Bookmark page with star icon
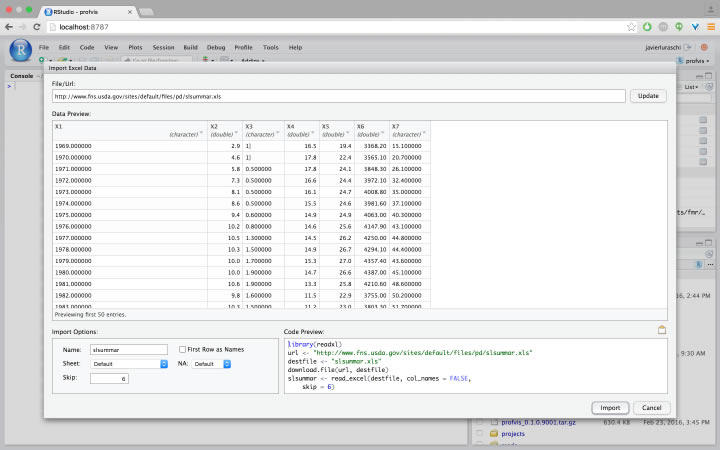Image resolution: width=720 pixels, height=450 pixels. pyautogui.click(x=631, y=27)
